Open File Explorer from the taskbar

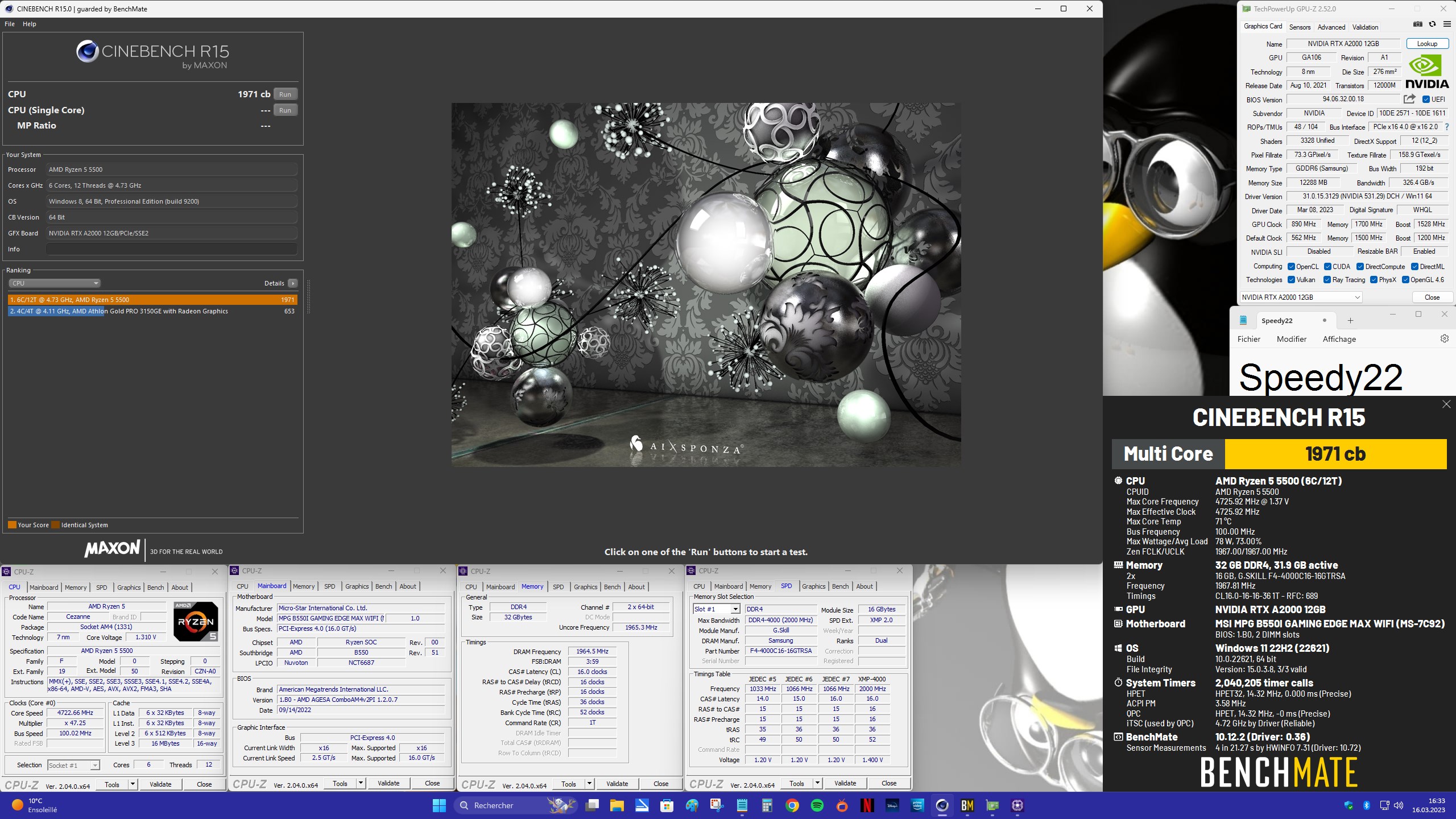point(617,805)
